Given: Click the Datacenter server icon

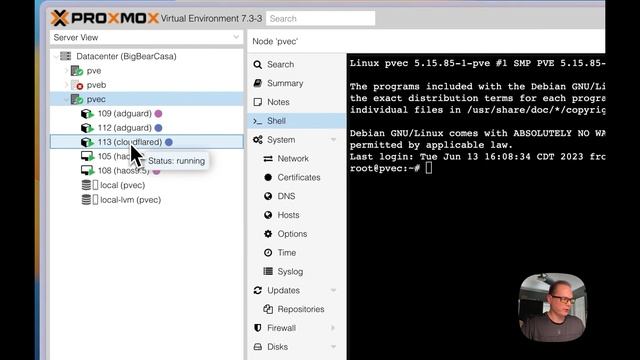Looking at the screenshot, I should tap(66, 56).
